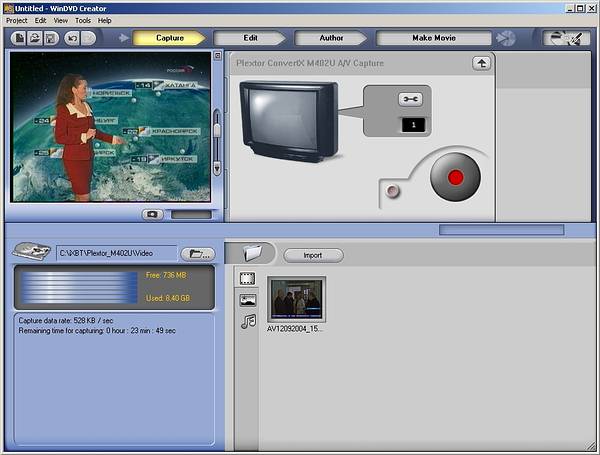The image size is (600, 455).
Task: Show still images in media library
Action: 247,300
